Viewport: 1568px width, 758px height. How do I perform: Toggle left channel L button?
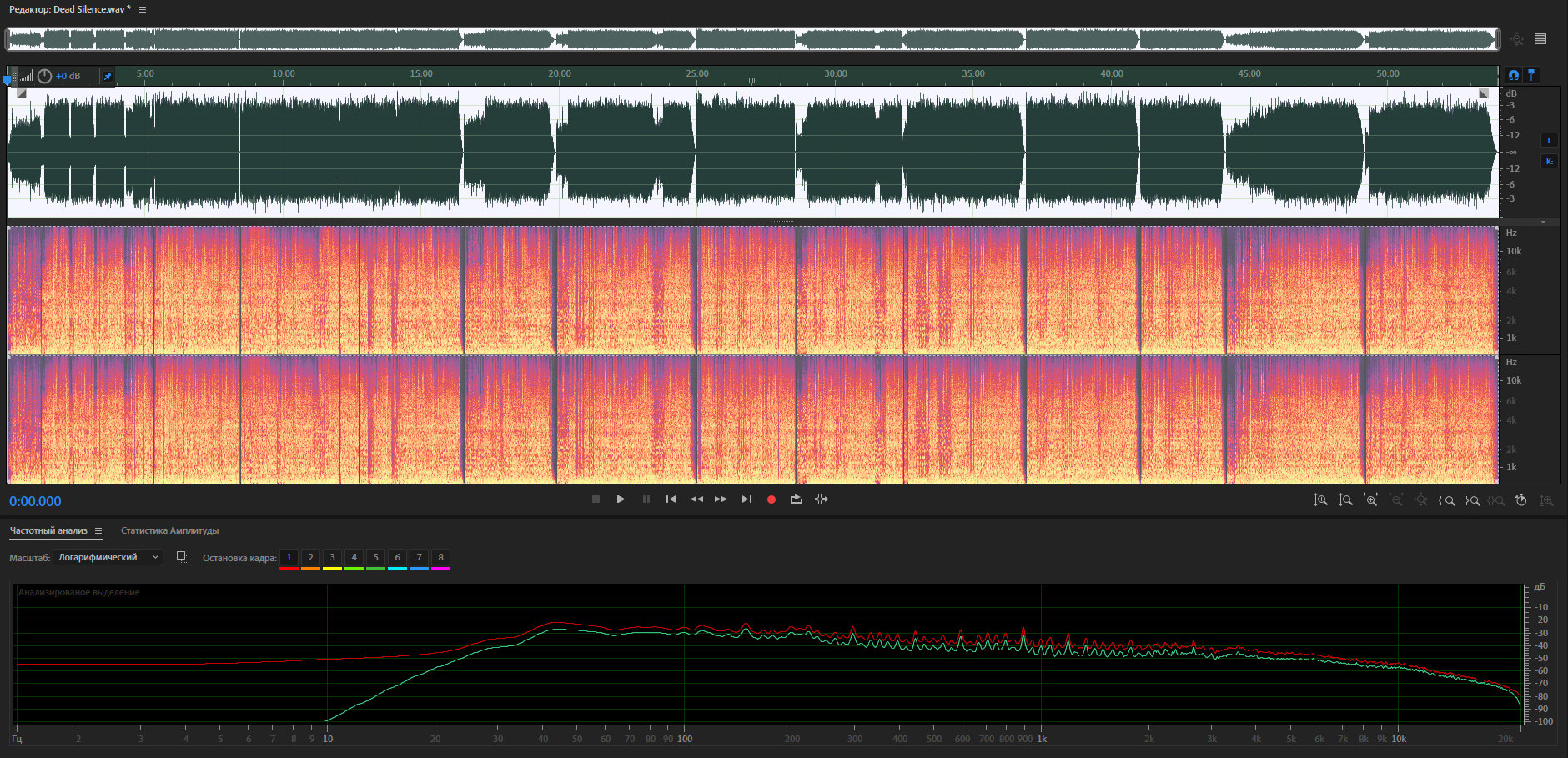pos(1550,140)
